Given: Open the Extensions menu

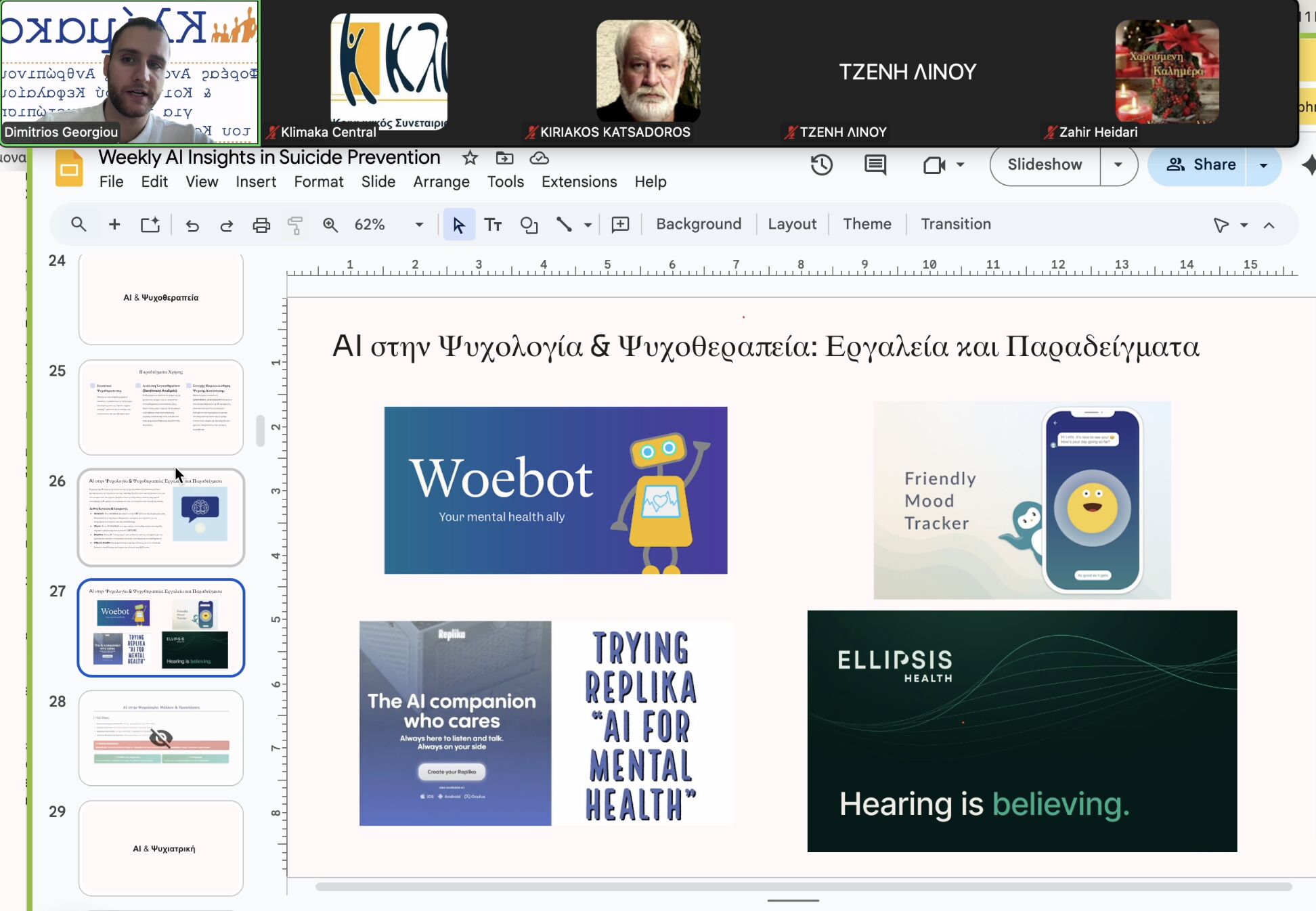Looking at the screenshot, I should 579,181.
